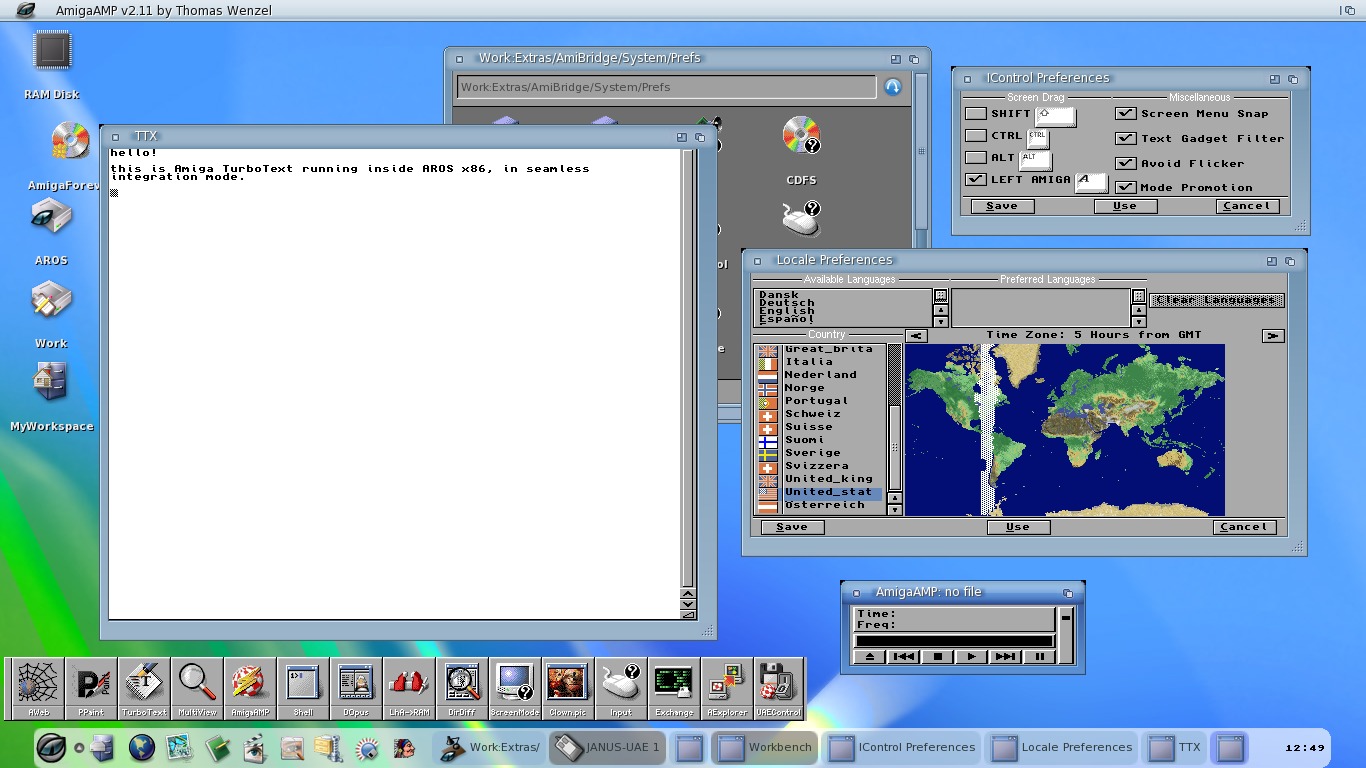Switch to IControl Preferences taskbar item
Viewport: 1366px width, 768px height.
point(903,747)
